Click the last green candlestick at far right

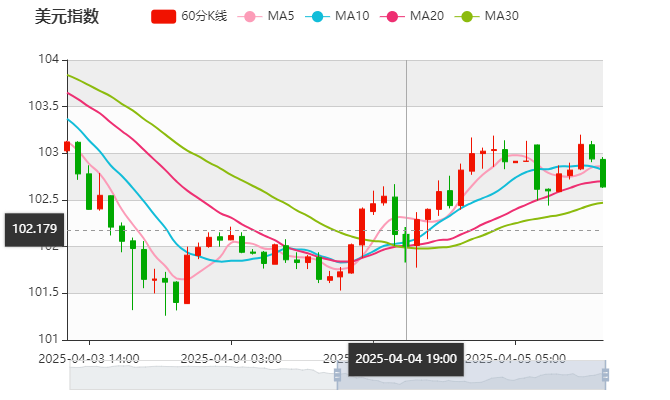point(603,172)
